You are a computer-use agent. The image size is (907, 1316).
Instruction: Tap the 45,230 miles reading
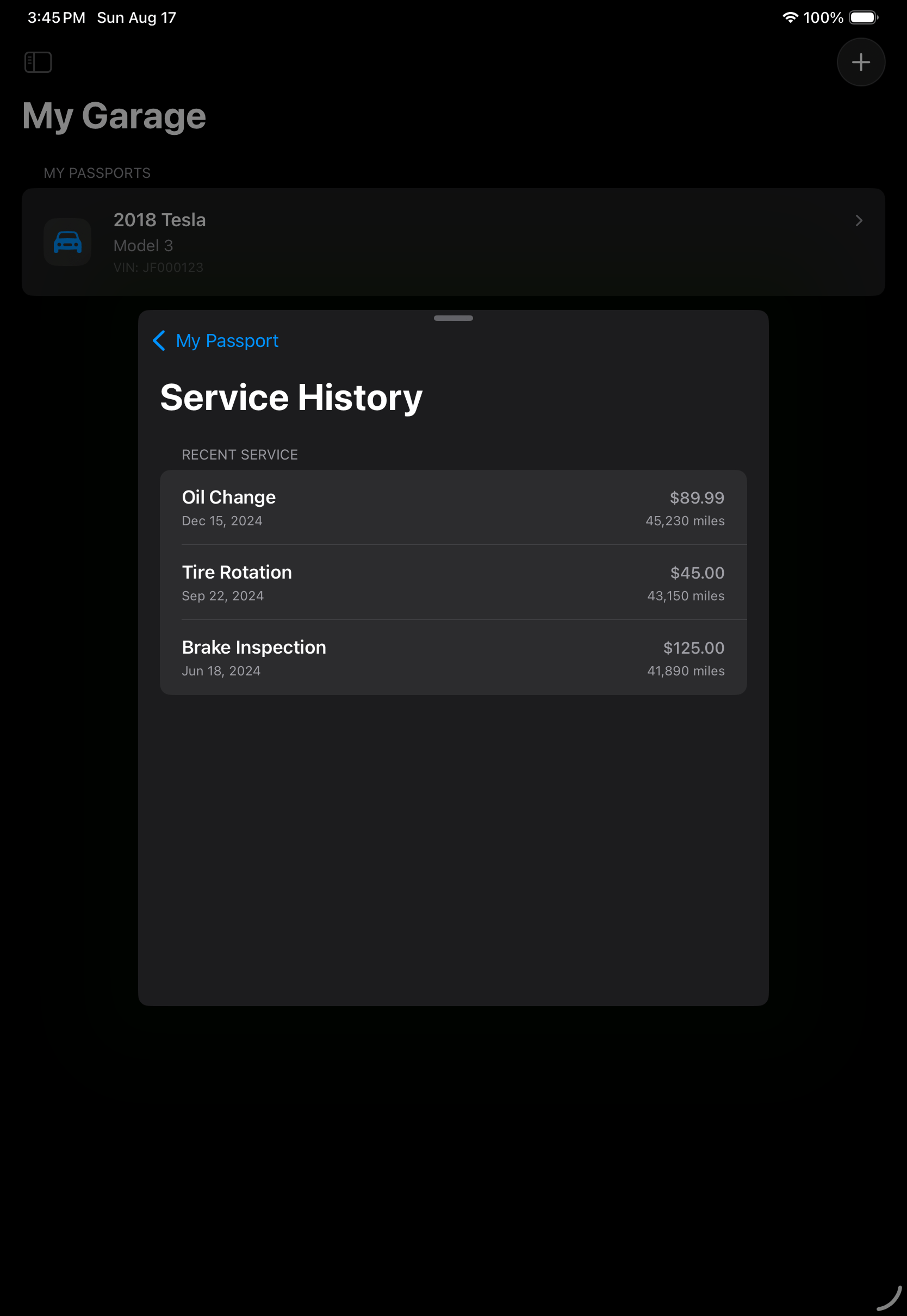685,521
